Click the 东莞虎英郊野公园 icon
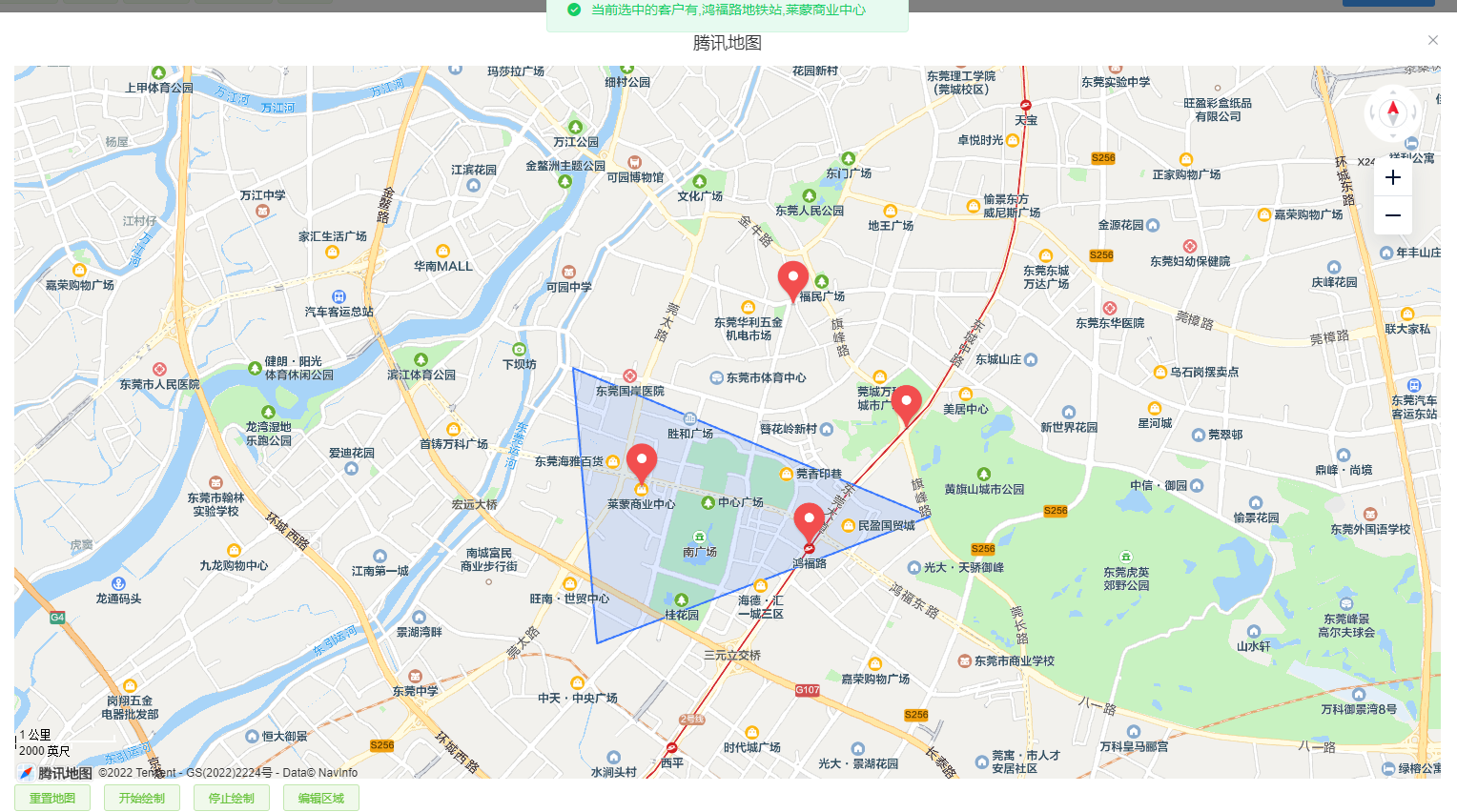 pyautogui.click(x=1126, y=557)
